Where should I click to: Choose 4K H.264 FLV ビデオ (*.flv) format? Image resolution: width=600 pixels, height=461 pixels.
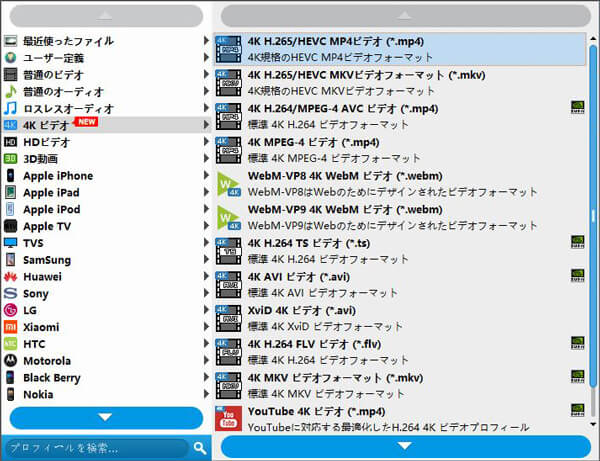point(400,352)
